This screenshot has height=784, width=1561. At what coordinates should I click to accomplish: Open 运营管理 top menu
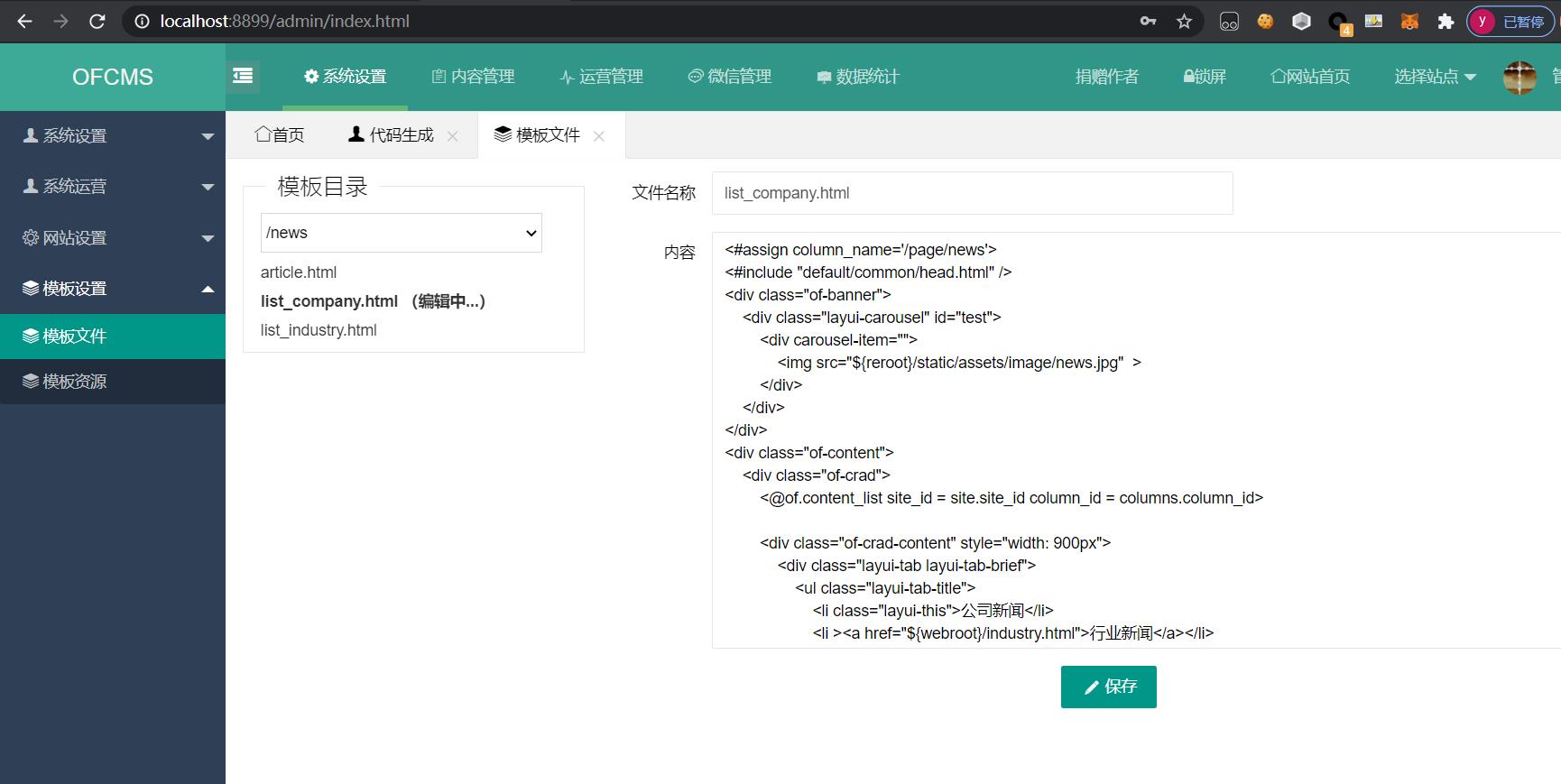tap(602, 77)
